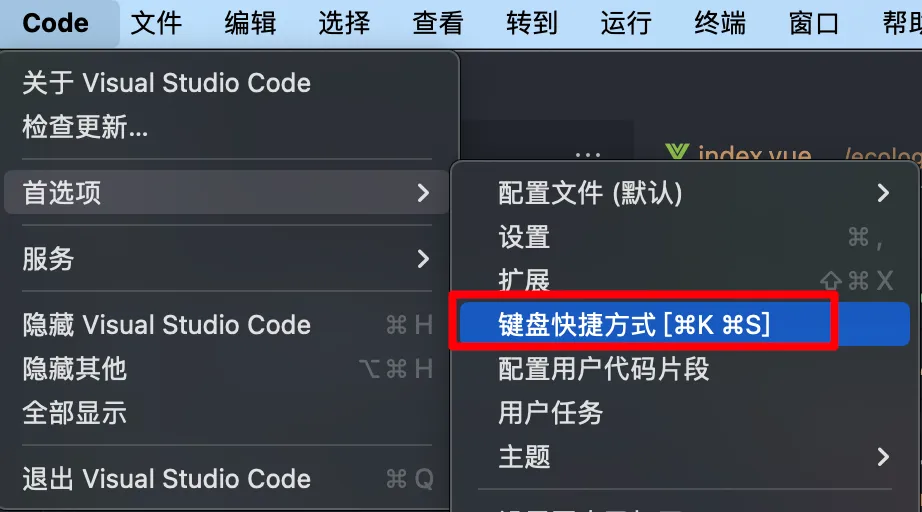Expand the 服务 submenu arrow
The height and width of the screenshot is (512, 922).
(423, 259)
